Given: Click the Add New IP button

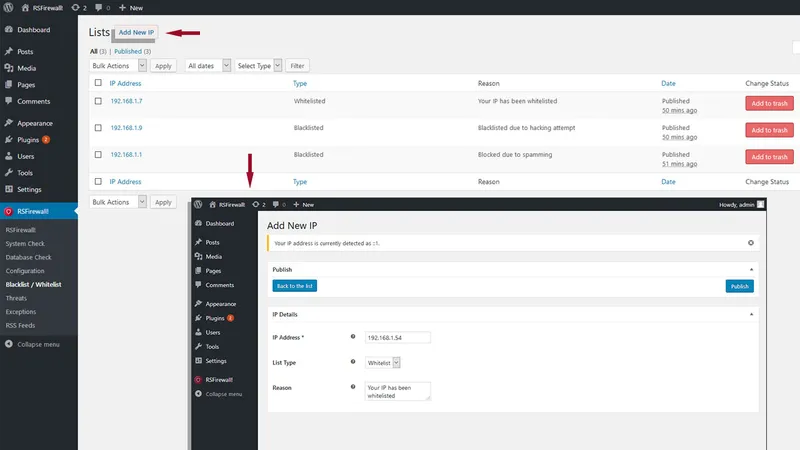Looking at the screenshot, I should (136, 32).
